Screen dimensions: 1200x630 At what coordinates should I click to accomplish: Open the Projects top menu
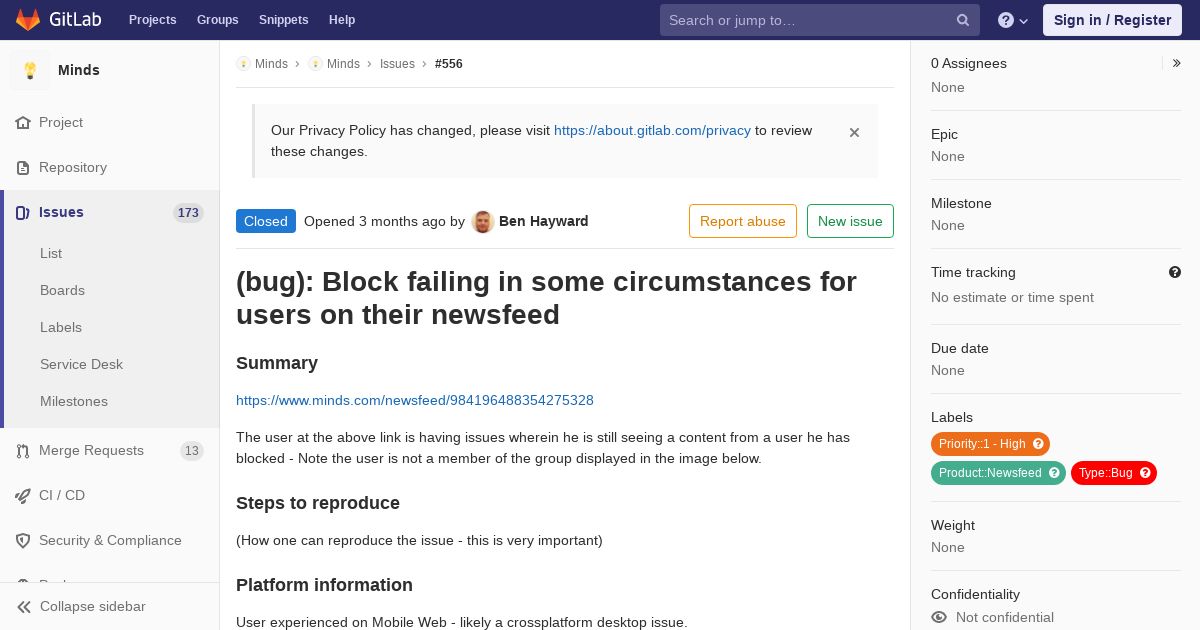pyautogui.click(x=153, y=20)
